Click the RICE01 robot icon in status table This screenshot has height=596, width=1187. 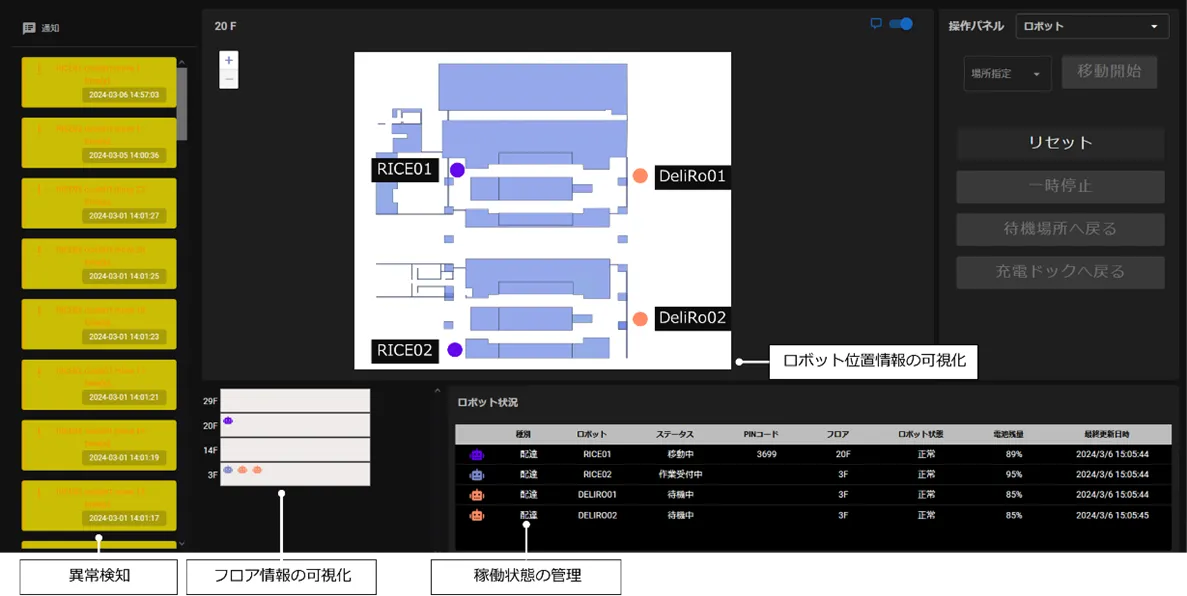pyautogui.click(x=477, y=454)
